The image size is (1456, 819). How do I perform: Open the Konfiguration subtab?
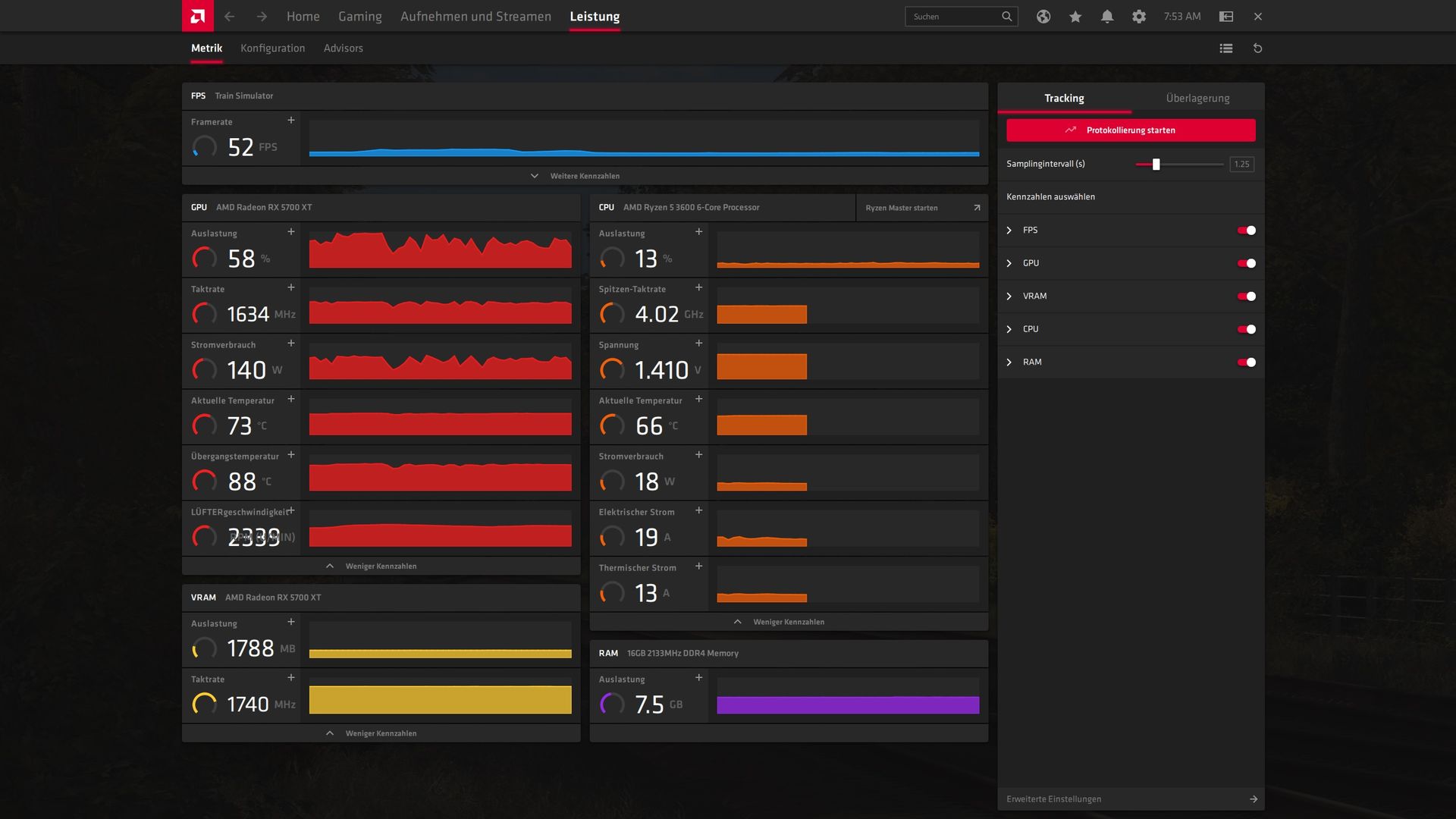click(x=272, y=49)
